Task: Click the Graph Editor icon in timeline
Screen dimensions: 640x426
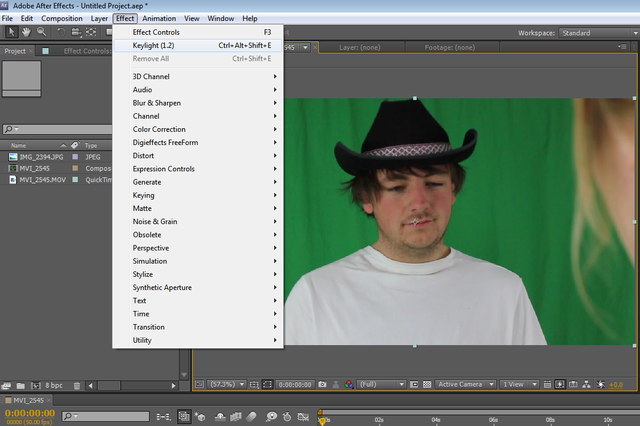Action: click(303, 417)
